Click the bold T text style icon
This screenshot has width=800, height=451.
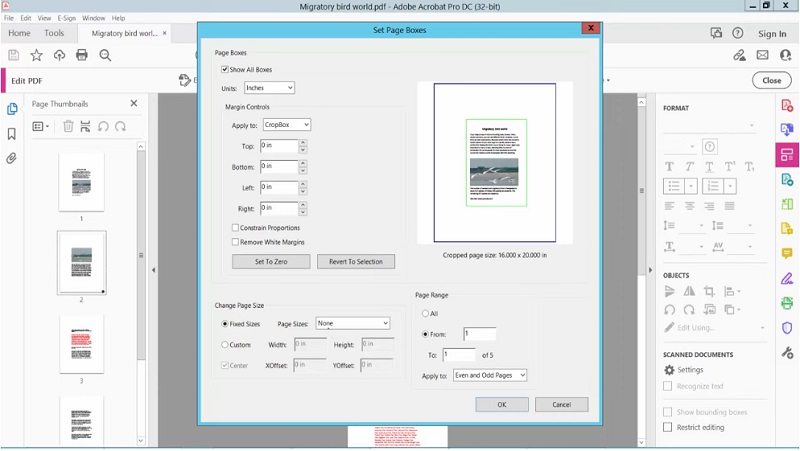[669, 166]
